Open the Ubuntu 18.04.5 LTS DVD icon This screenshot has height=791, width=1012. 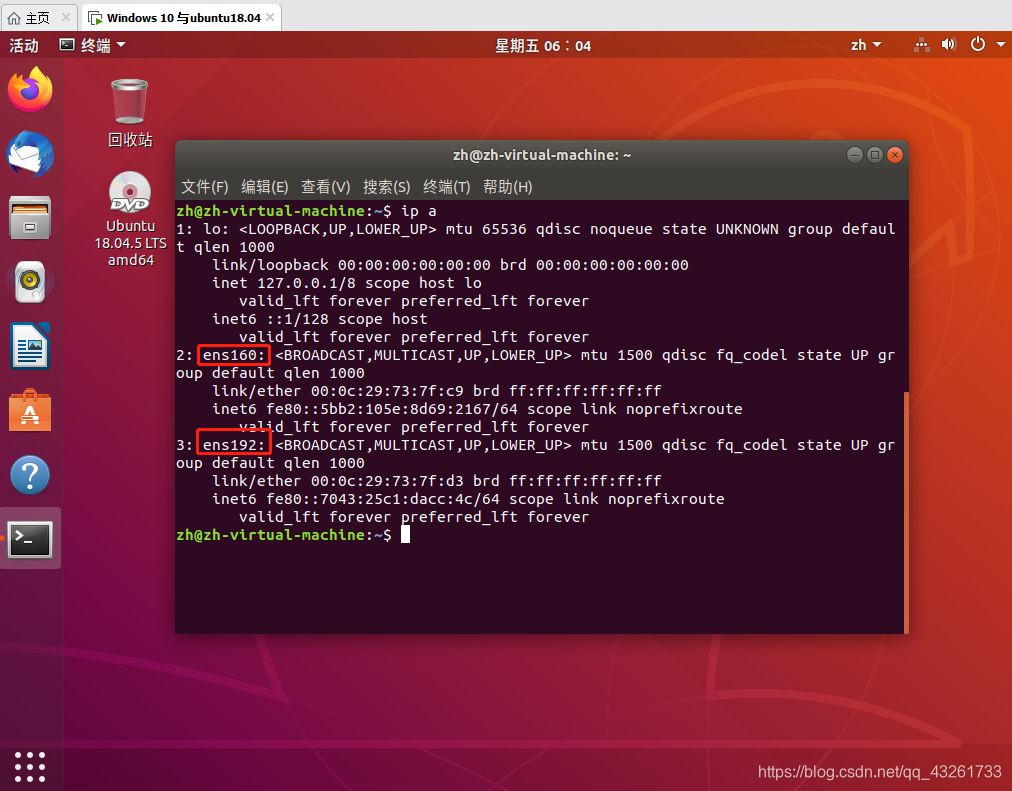pos(130,219)
